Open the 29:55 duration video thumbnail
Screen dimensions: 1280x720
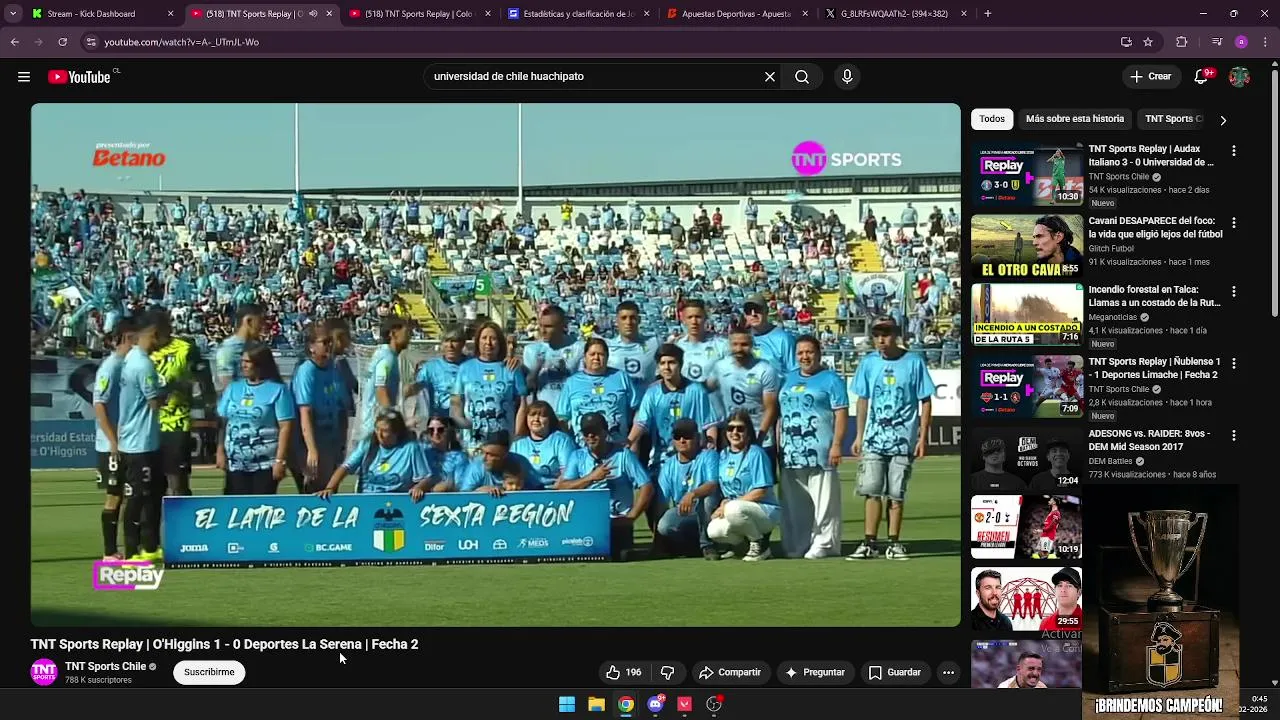click(1026, 598)
